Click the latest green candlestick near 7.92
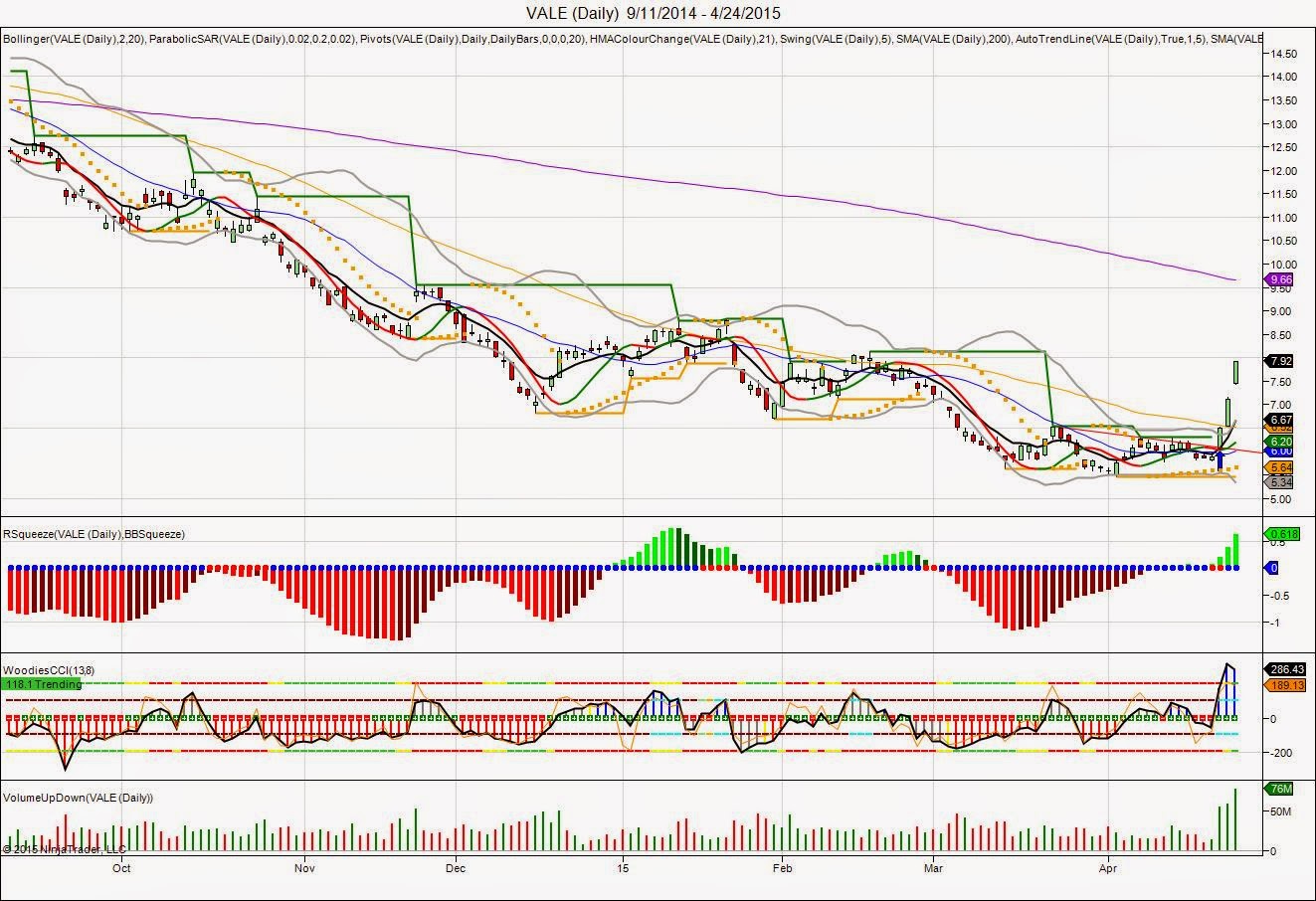This screenshot has width=1316, height=901. click(1236, 371)
